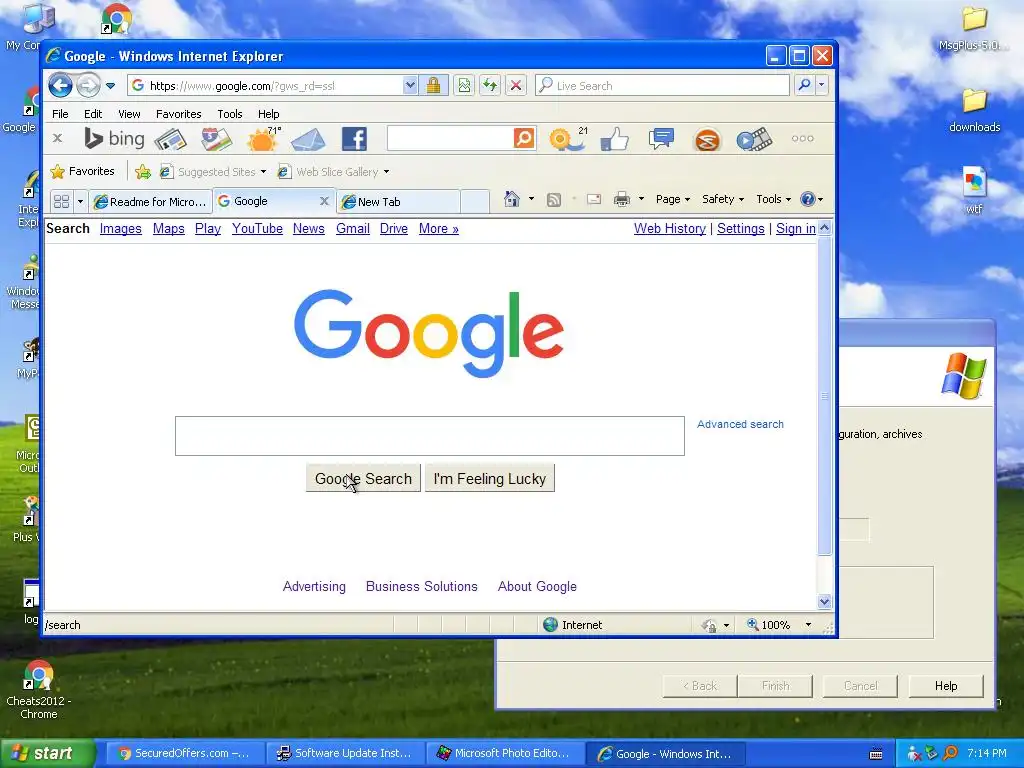Click the Google search text field
The image size is (1024, 768).
430,436
